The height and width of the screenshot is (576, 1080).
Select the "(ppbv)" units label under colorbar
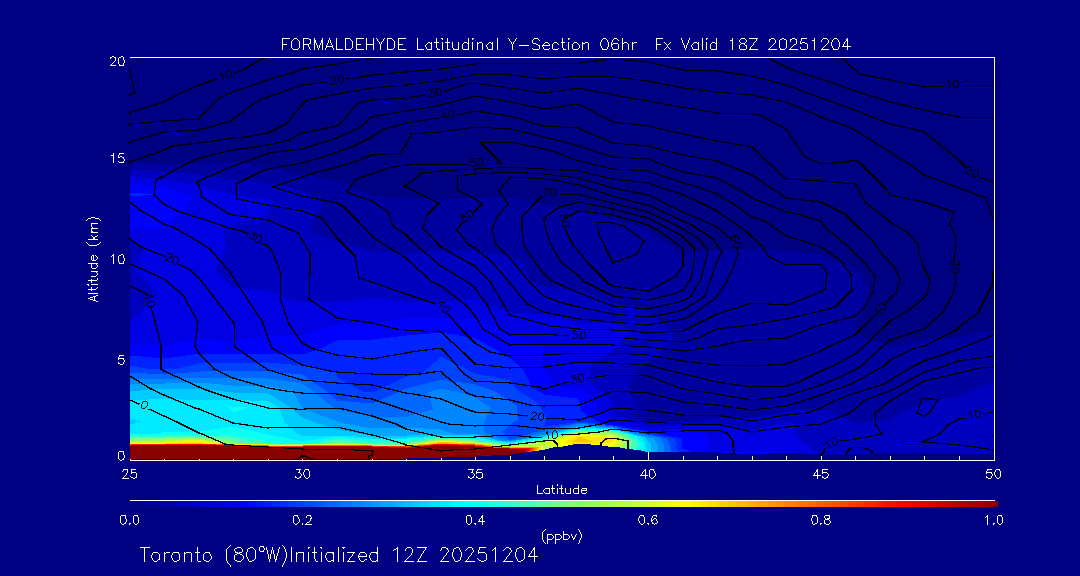point(561,536)
